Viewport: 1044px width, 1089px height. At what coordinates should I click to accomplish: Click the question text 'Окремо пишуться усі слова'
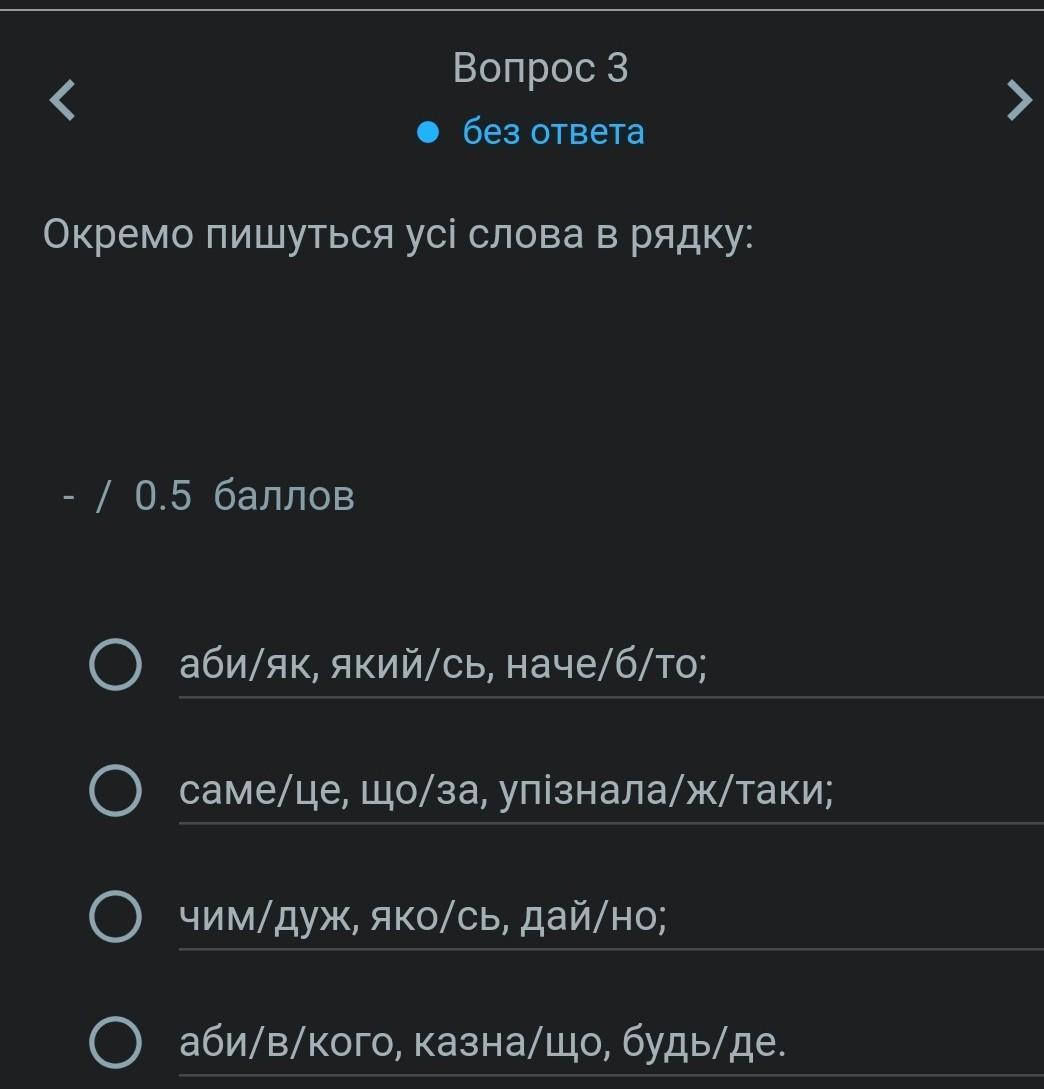tap(397, 235)
